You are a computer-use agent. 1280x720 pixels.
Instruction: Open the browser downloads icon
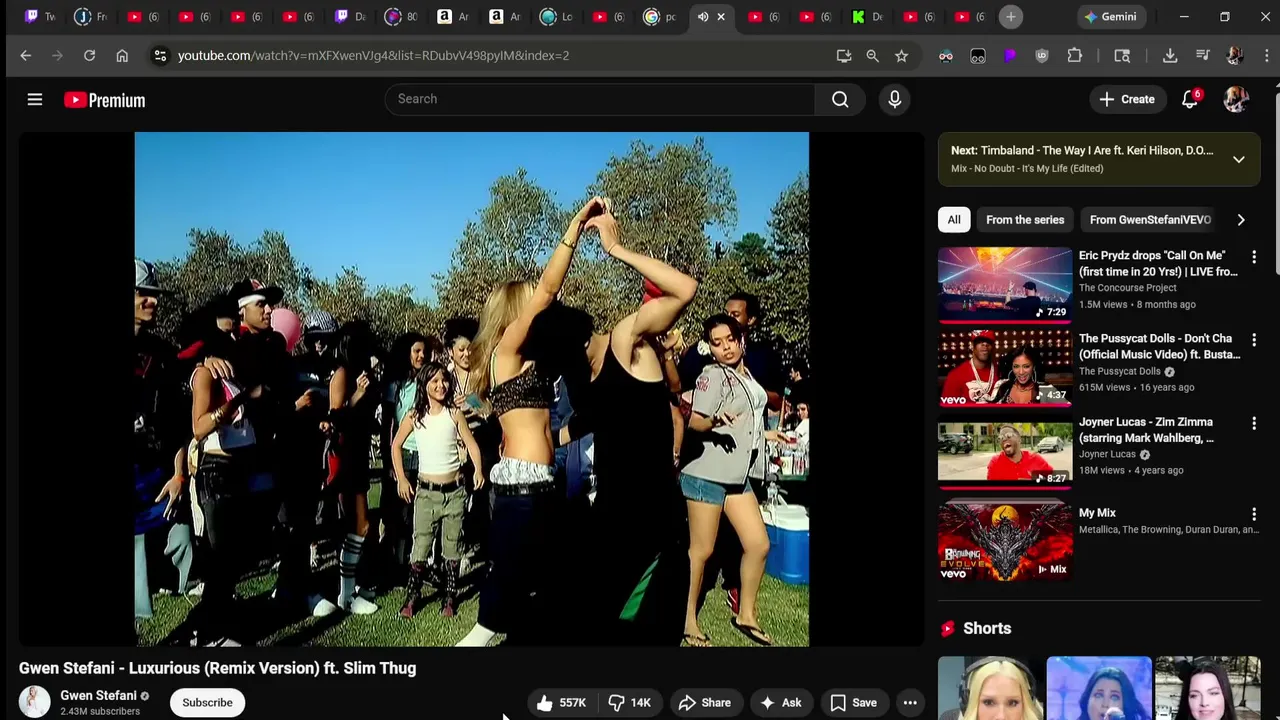[1170, 56]
